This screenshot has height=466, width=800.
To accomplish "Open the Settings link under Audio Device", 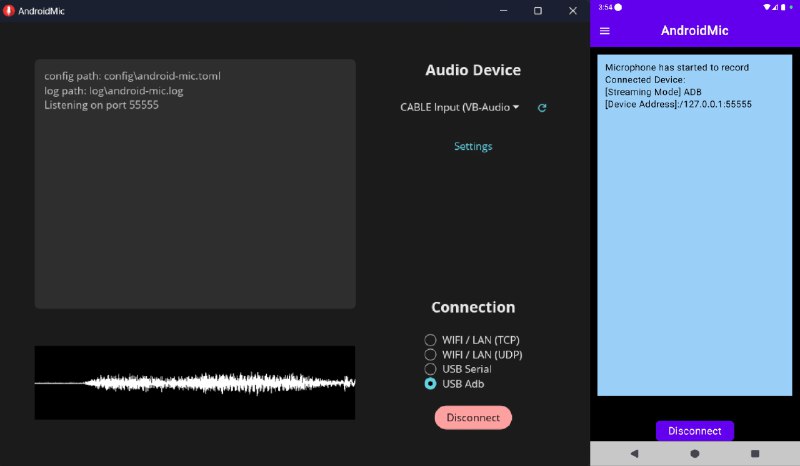I will pyautogui.click(x=473, y=146).
